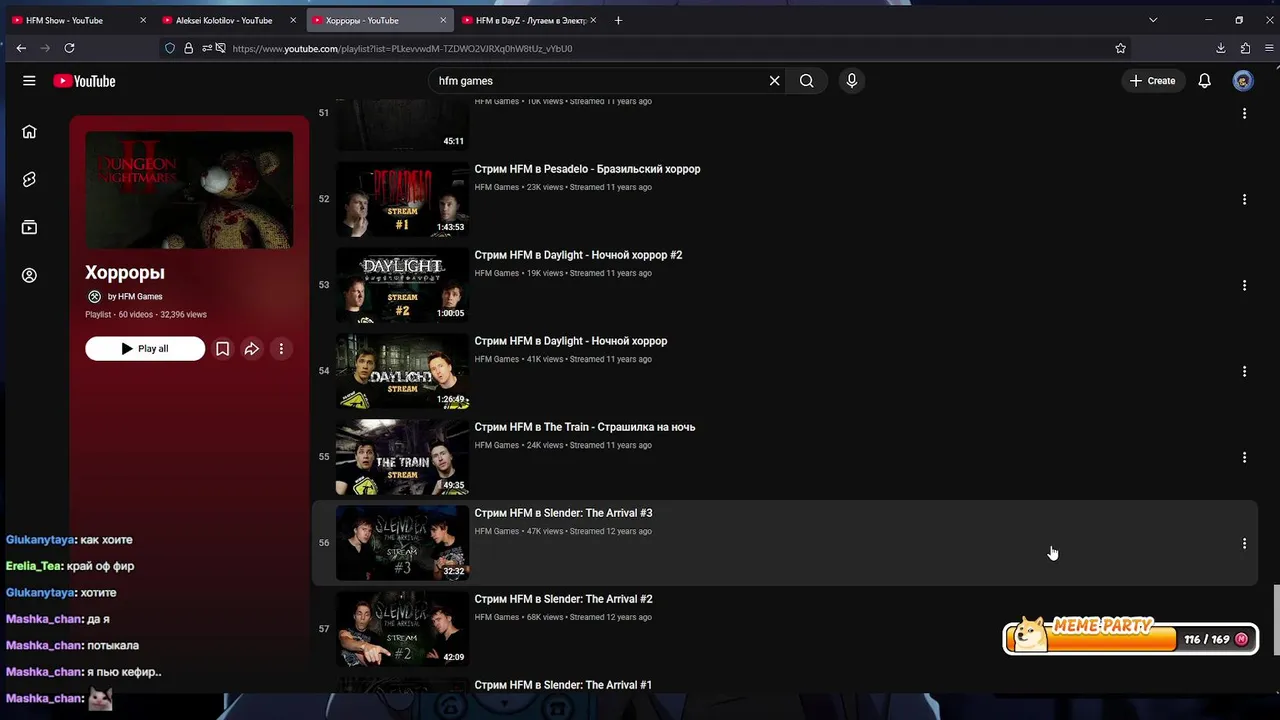The width and height of the screenshot is (1280, 720).
Task: Open The Train - Страшилка на ночь title
Action: tap(584, 427)
